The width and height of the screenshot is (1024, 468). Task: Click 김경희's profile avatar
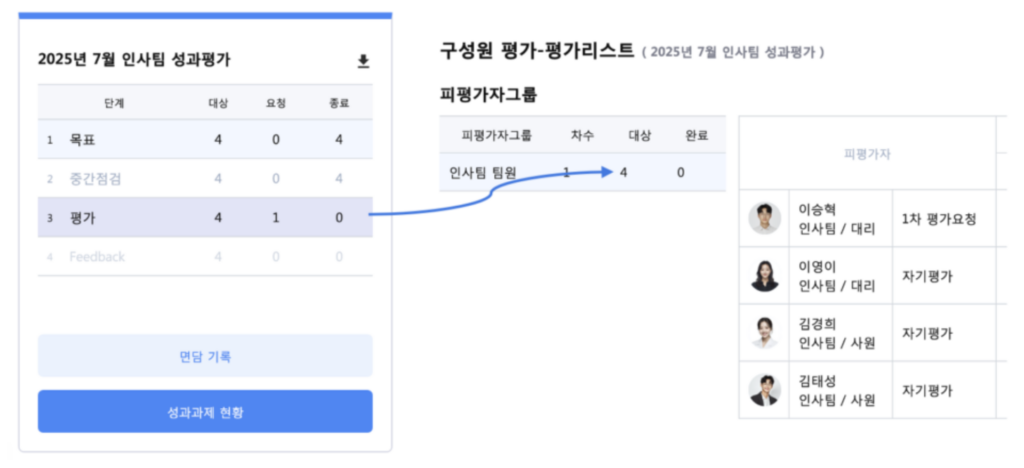pyautogui.click(x=765, y=333)
